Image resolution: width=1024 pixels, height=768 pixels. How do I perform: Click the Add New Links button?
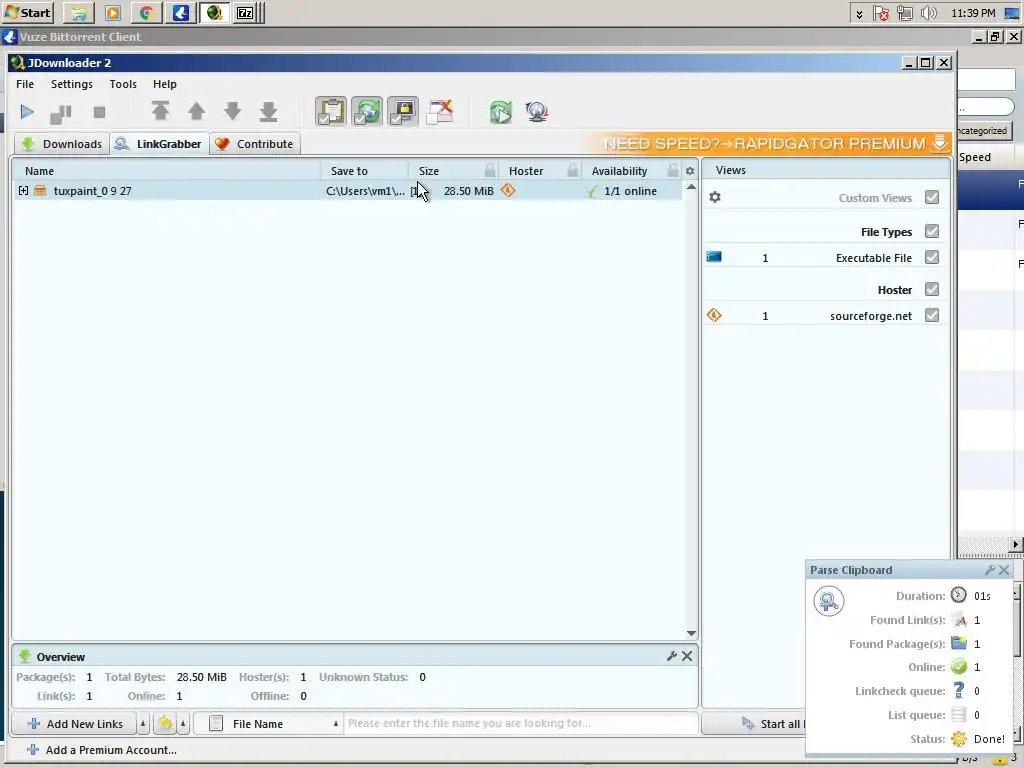[74, 724]
